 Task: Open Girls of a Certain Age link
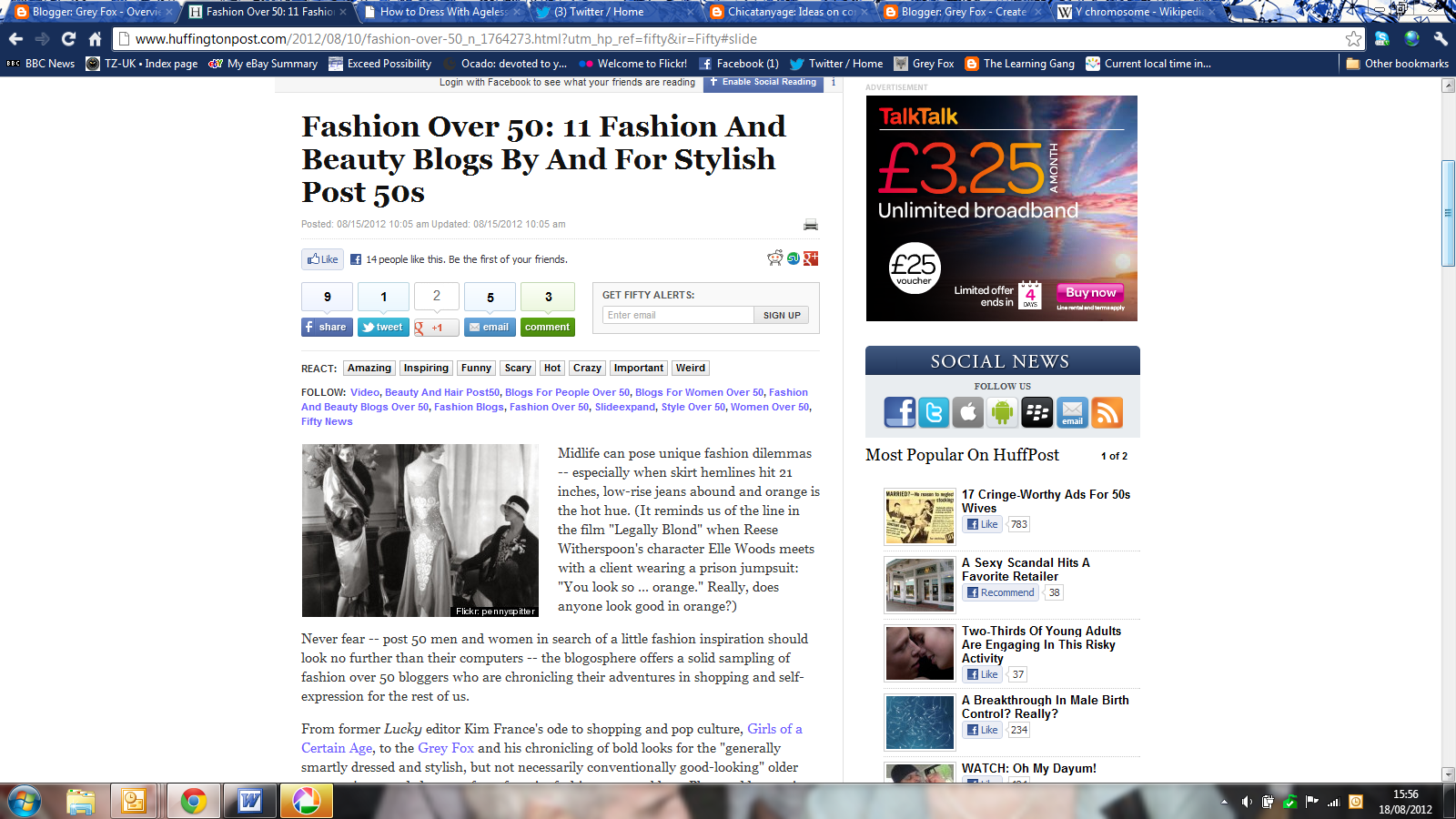[x=551, y=738]
